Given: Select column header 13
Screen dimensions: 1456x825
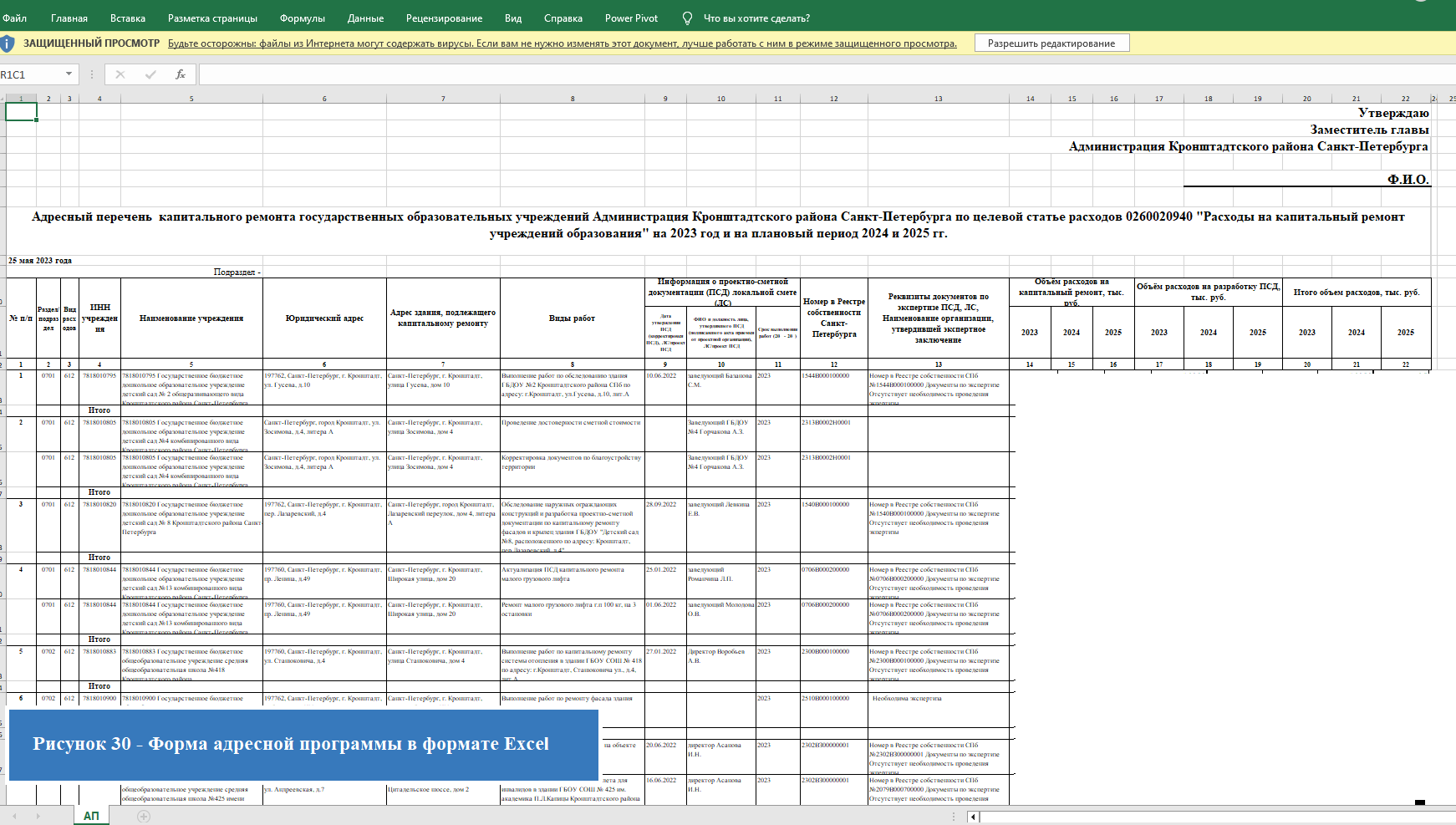Looking at the screenshot, I should point(939,99).
